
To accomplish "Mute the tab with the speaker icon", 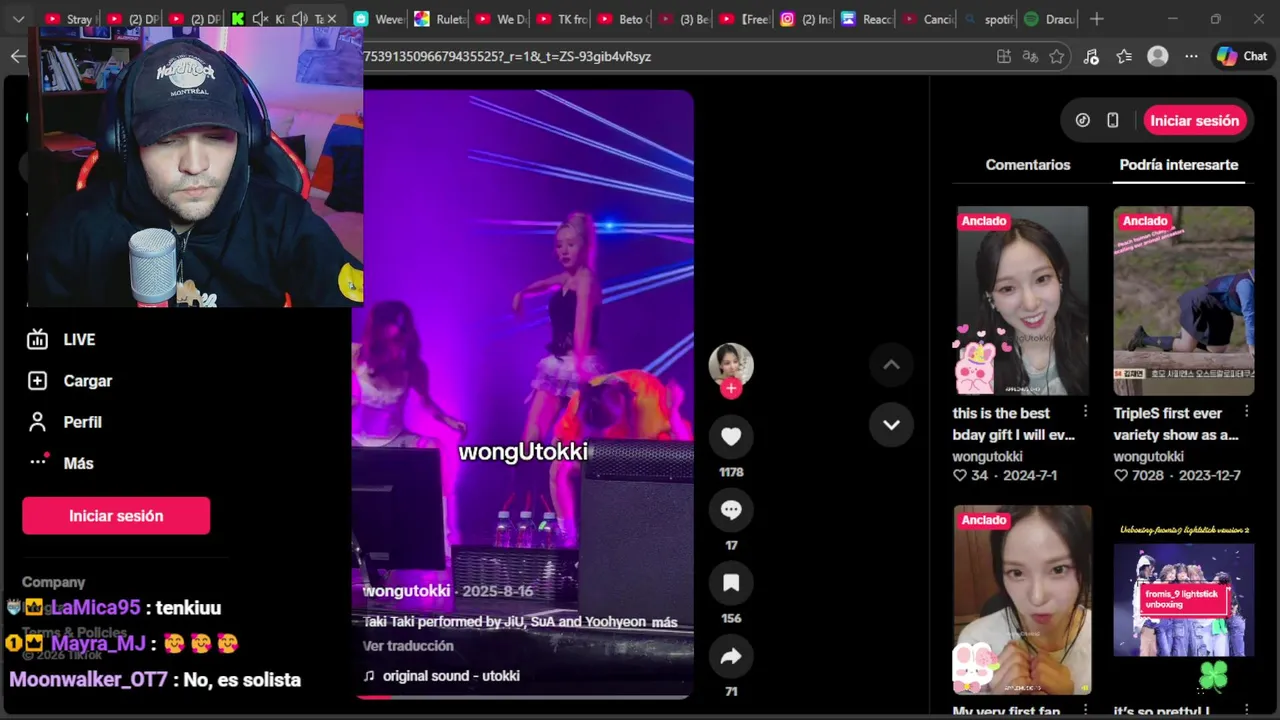I will click(299, 19).
